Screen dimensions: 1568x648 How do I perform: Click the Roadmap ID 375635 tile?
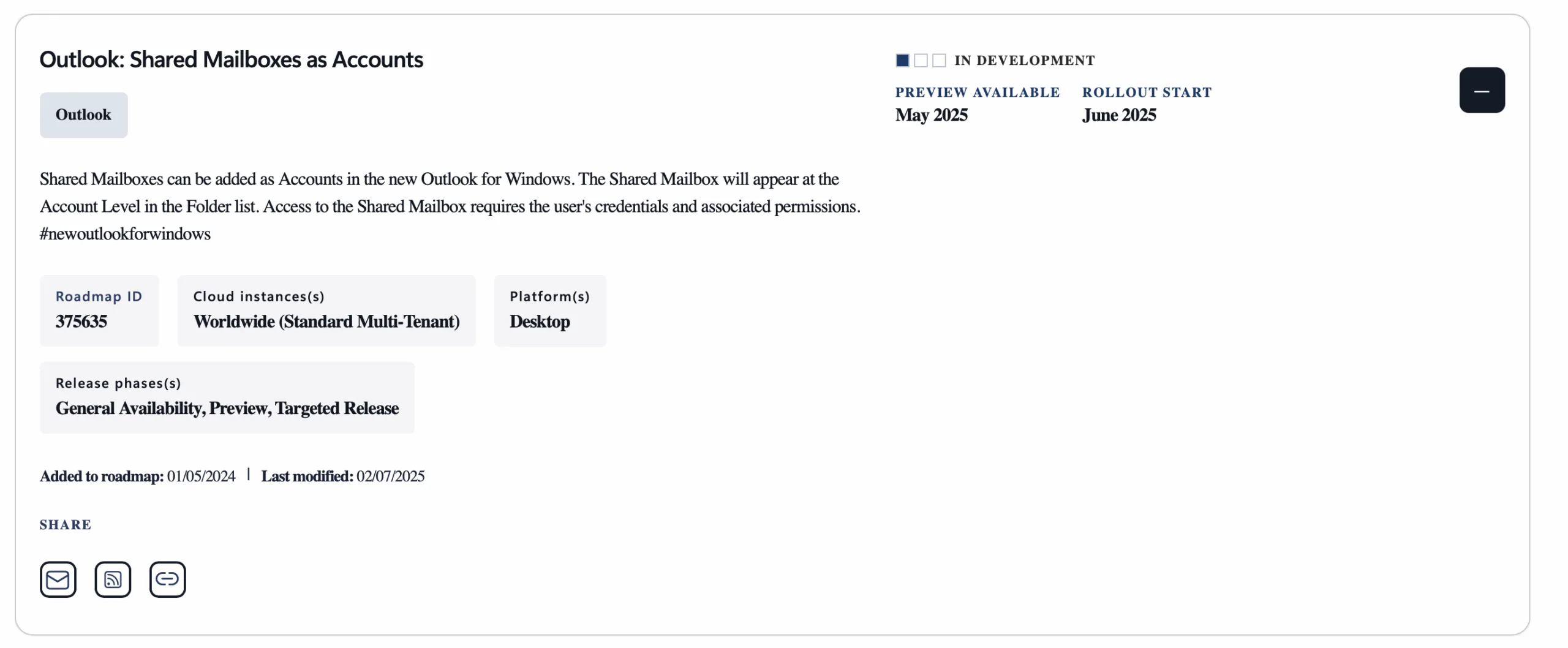coord(99,311)
